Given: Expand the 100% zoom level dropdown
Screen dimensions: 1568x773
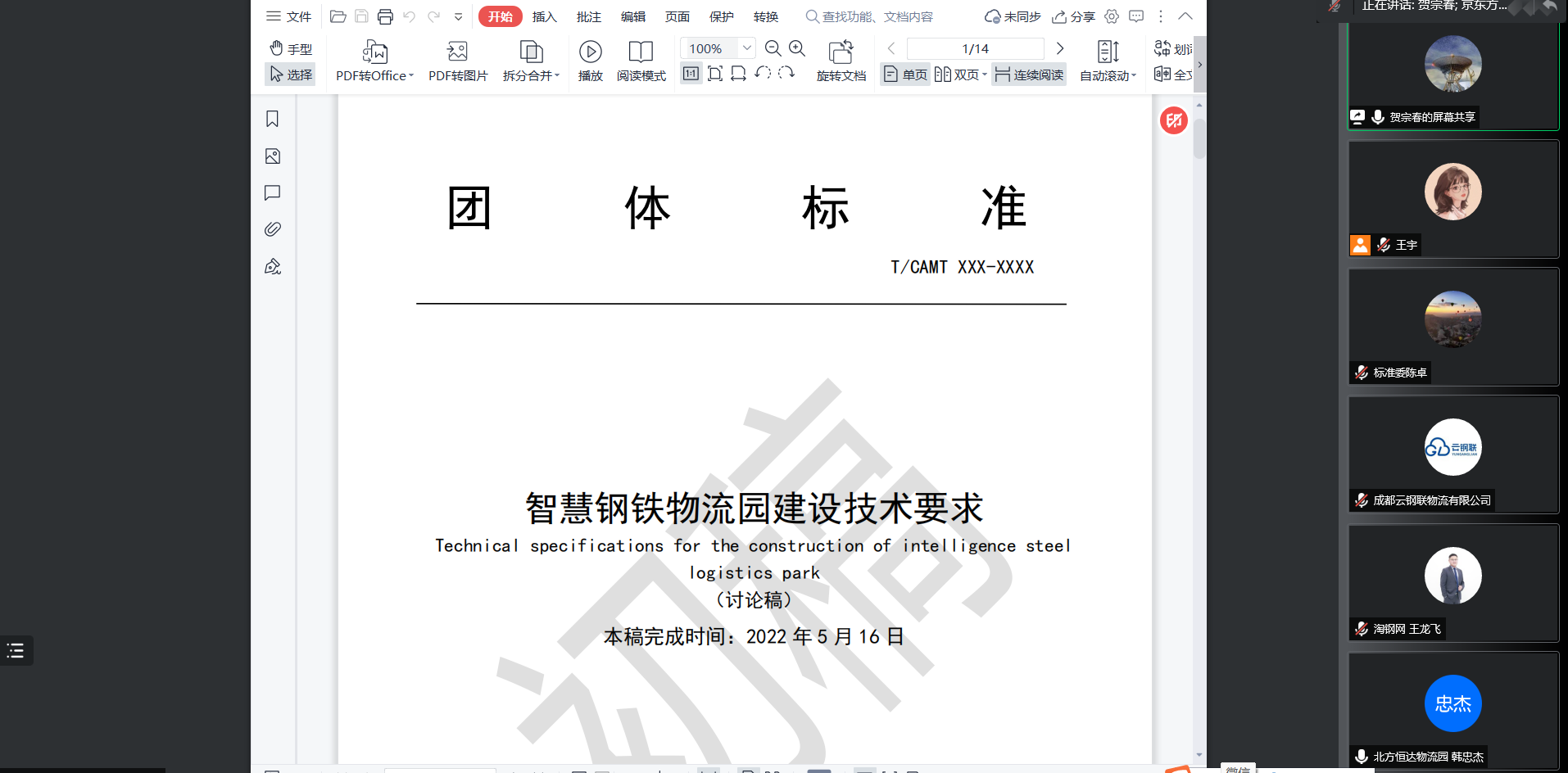Looking at the screenshot, I should (746, 48).
